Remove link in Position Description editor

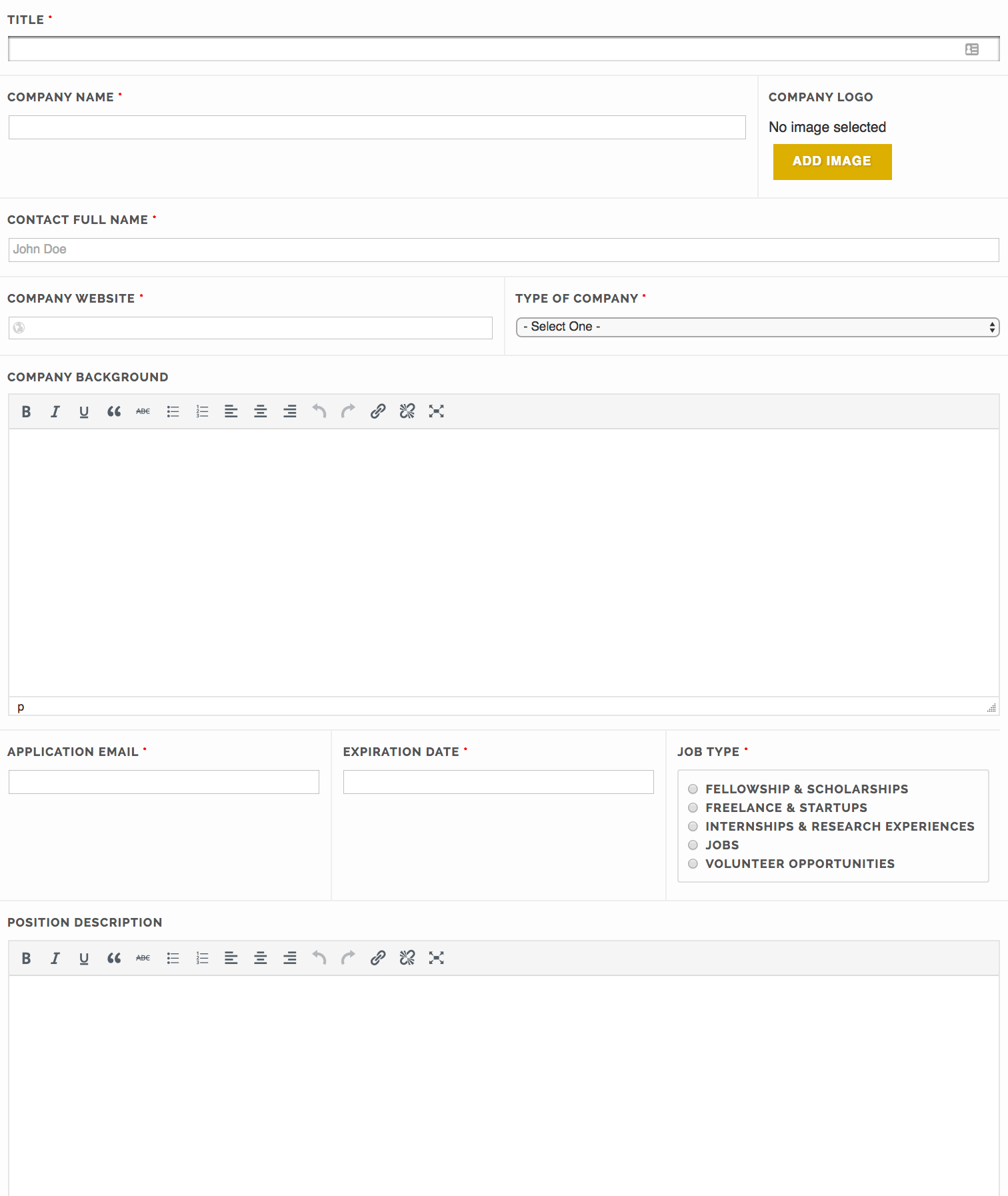pyautogui.click(x=407, y=958)
